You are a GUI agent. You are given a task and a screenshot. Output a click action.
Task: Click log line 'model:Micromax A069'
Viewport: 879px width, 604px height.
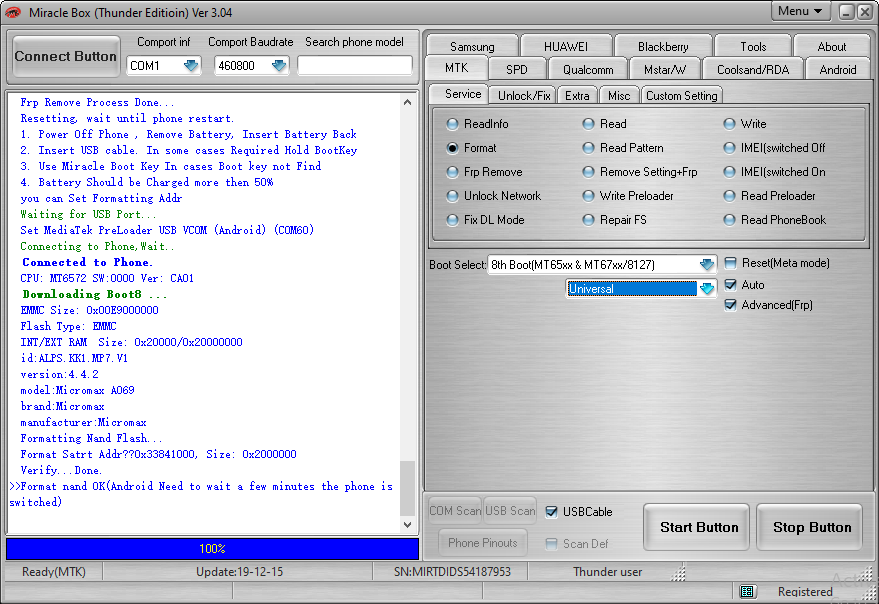(77, 390)
